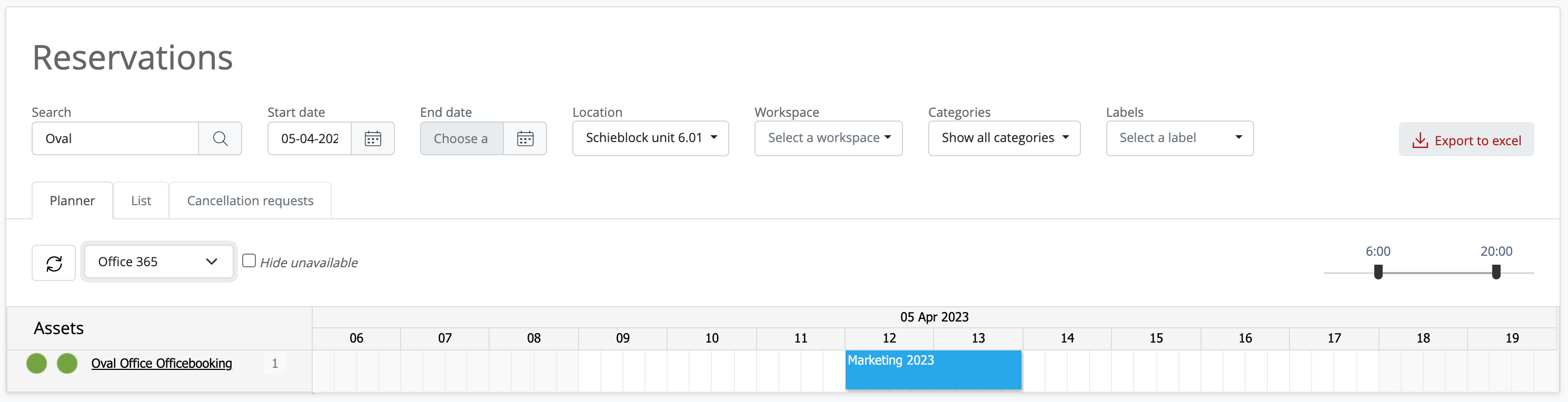
Task: Switch to the List tab
Action: tap(141, 200)
